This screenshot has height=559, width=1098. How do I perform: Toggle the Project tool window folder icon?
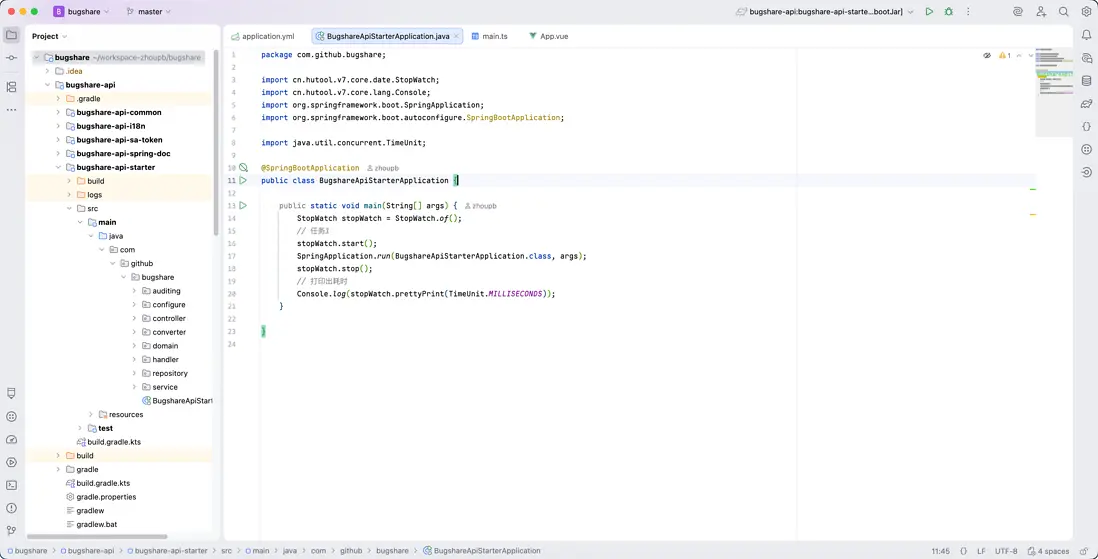coord(11,36)
